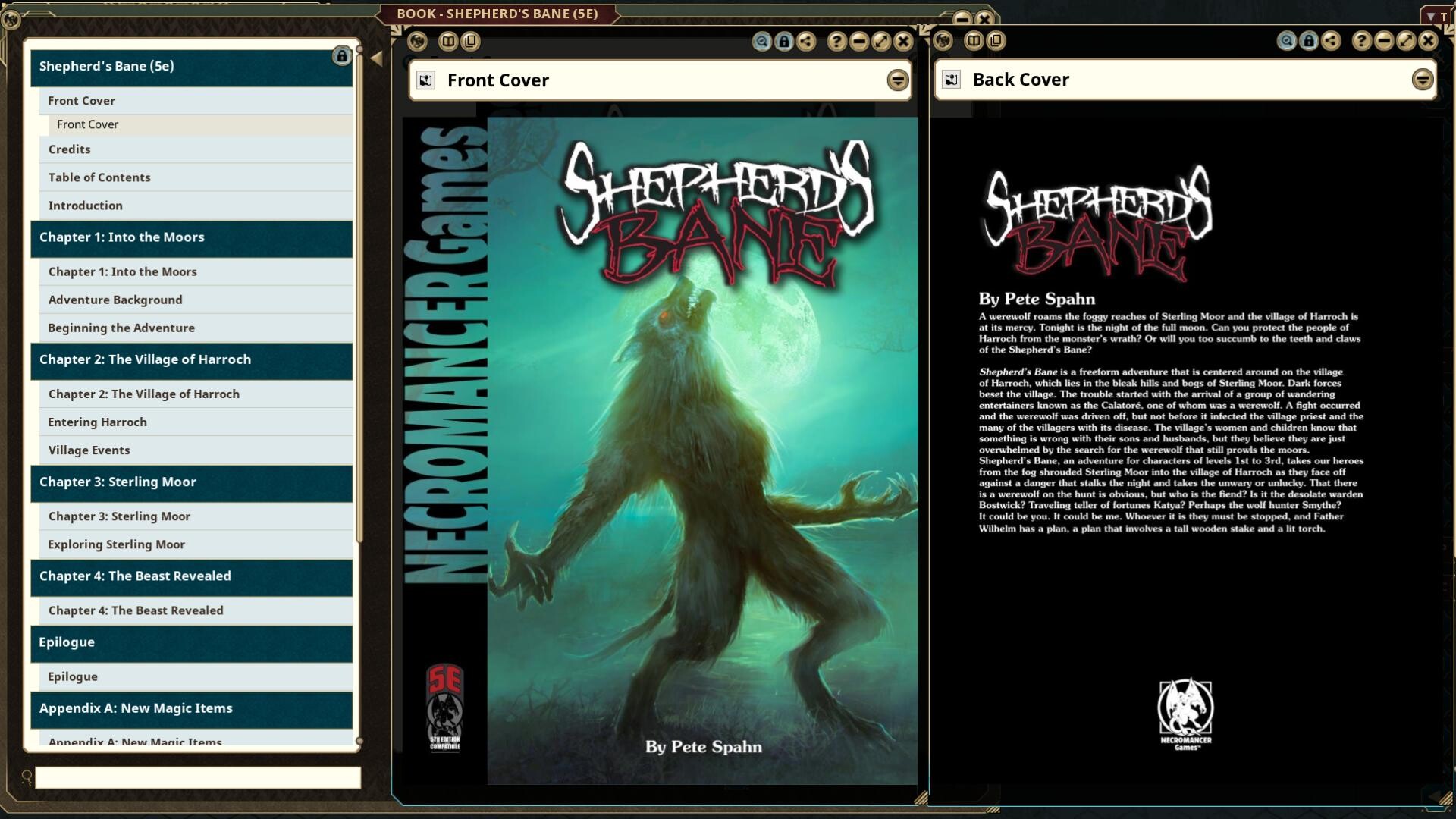Click the dragon icon in the Front Cover window corner
Image resolution: width=1456 pixels, height=819 pixels.
[416, 42]
